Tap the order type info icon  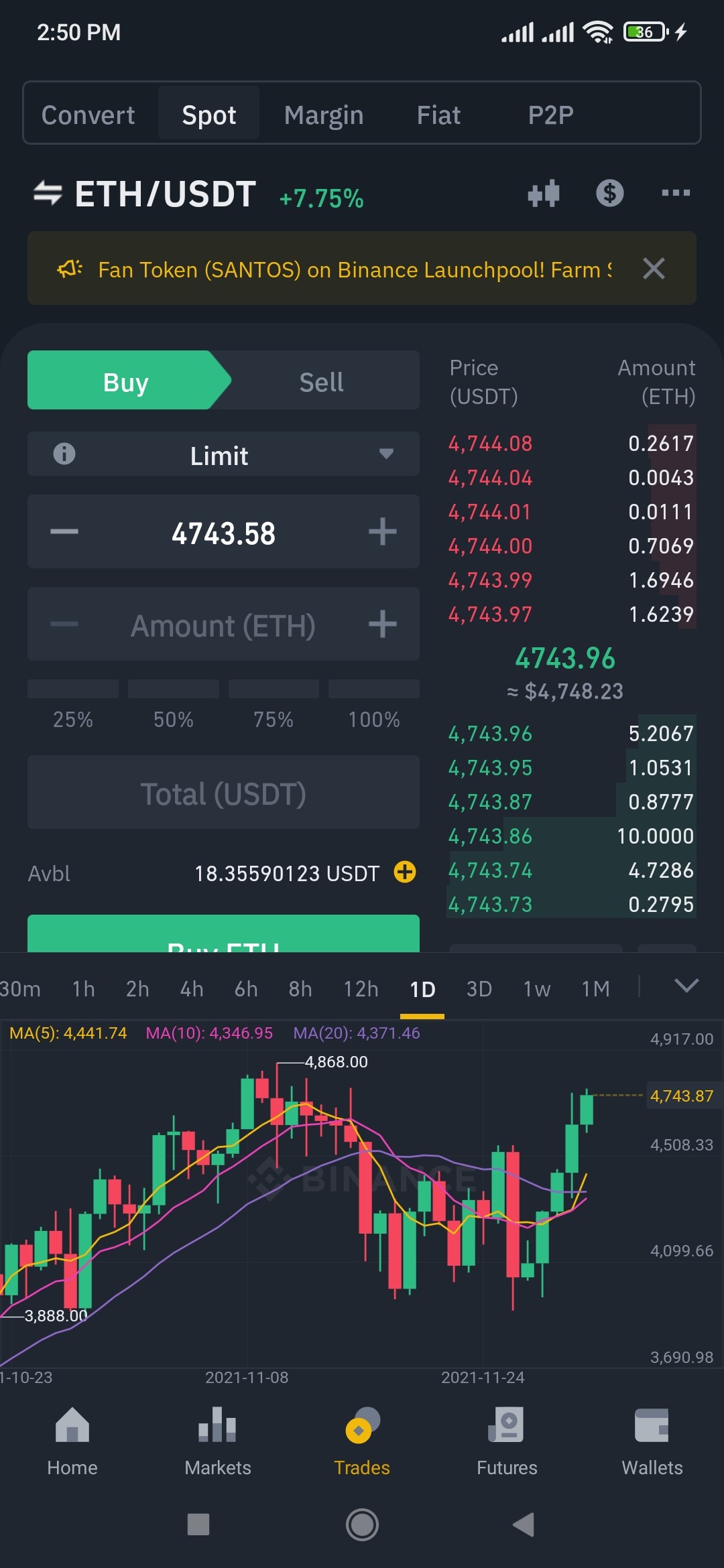[x=64, y=454]
